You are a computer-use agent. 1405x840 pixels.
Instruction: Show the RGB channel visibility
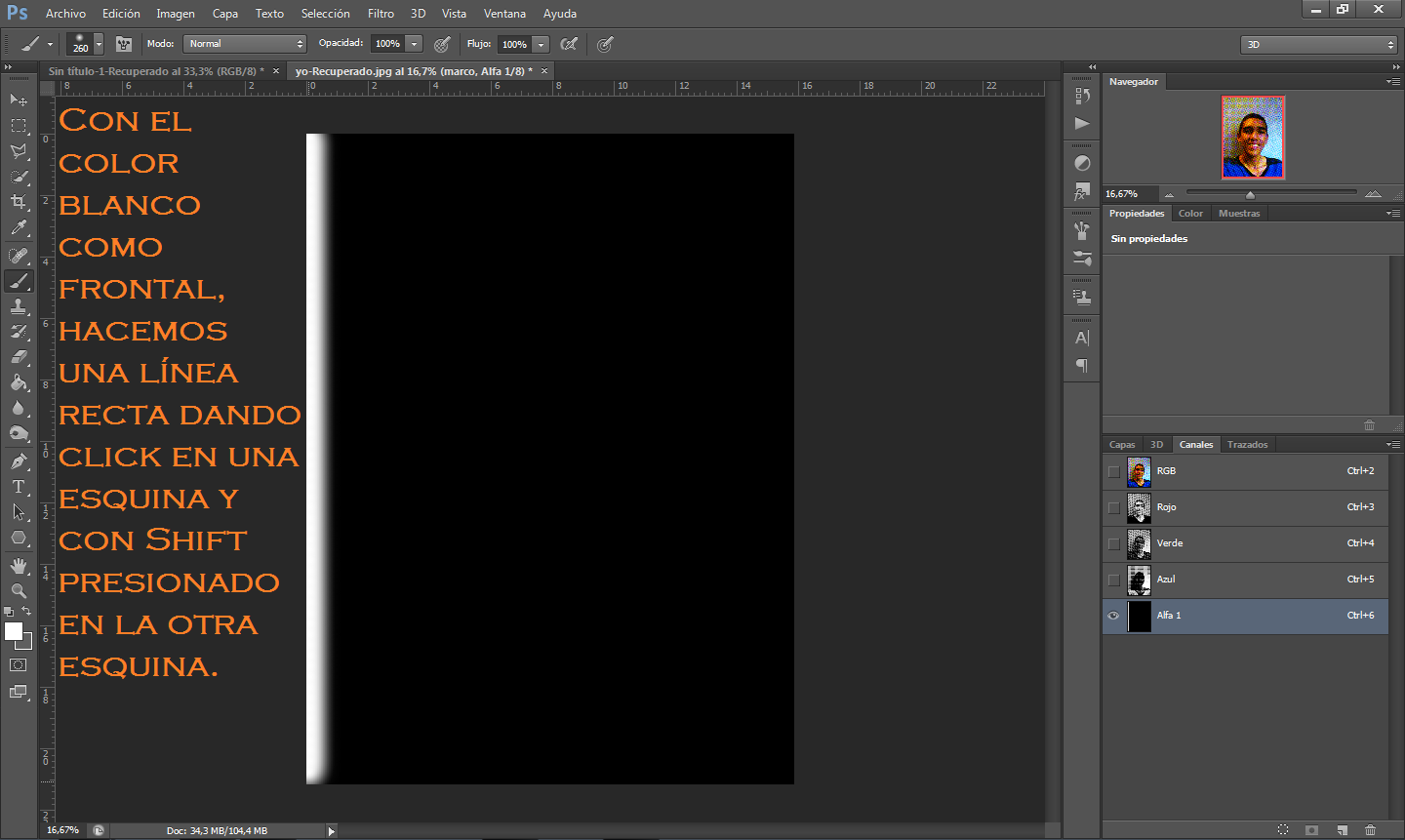[x=1113, y=471]
